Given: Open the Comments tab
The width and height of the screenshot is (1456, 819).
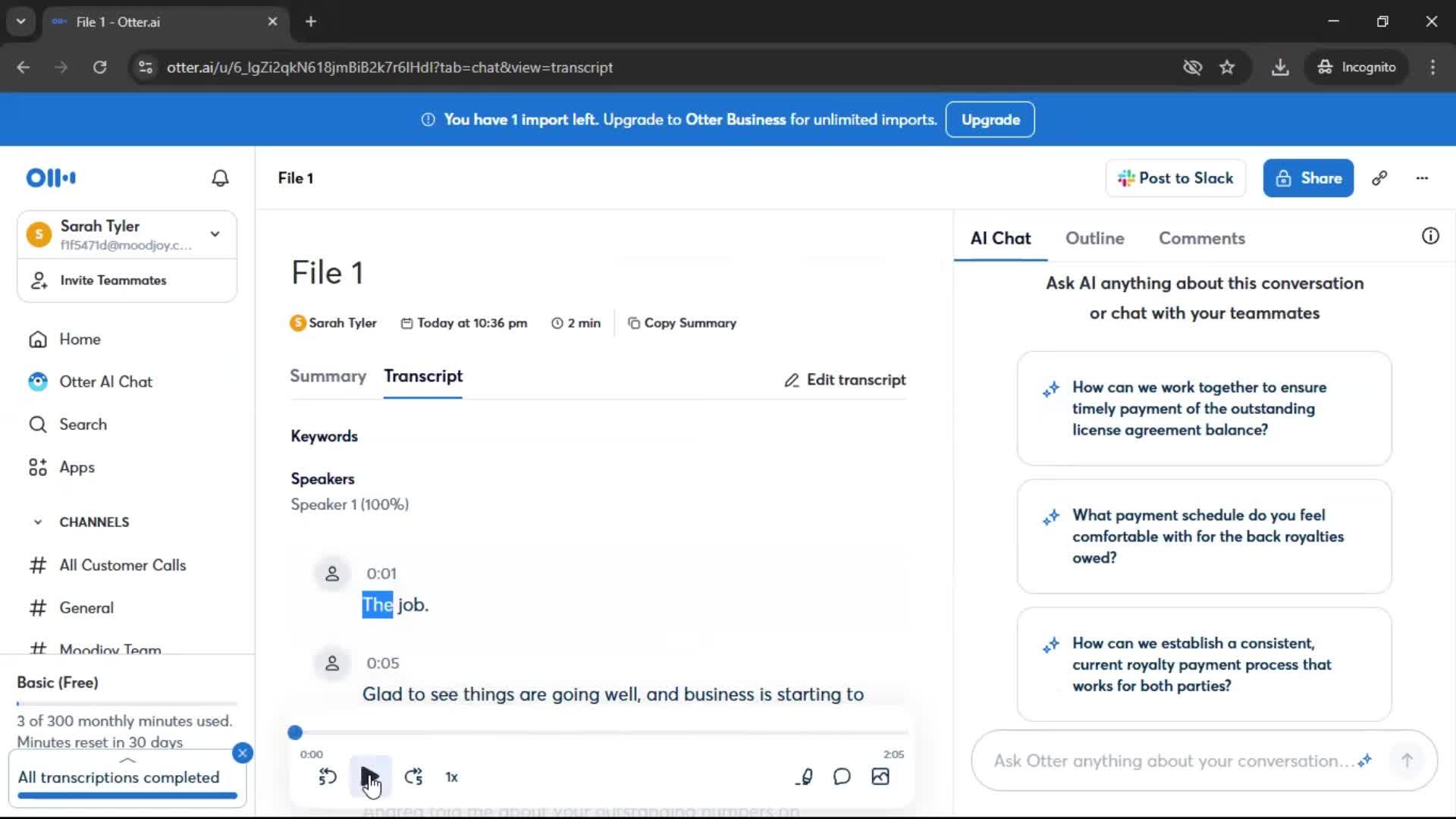Looking at the screenshot, I should pos(1202,238).
